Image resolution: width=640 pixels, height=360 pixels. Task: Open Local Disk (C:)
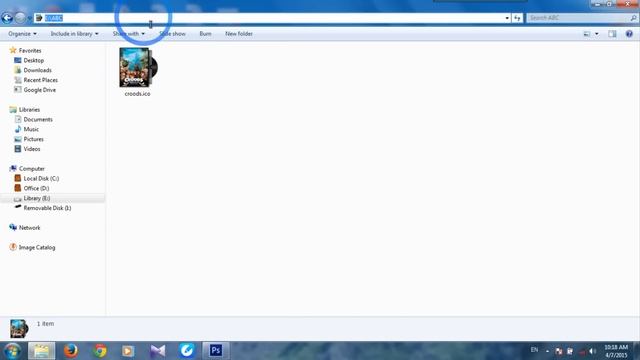pos(41,178)
